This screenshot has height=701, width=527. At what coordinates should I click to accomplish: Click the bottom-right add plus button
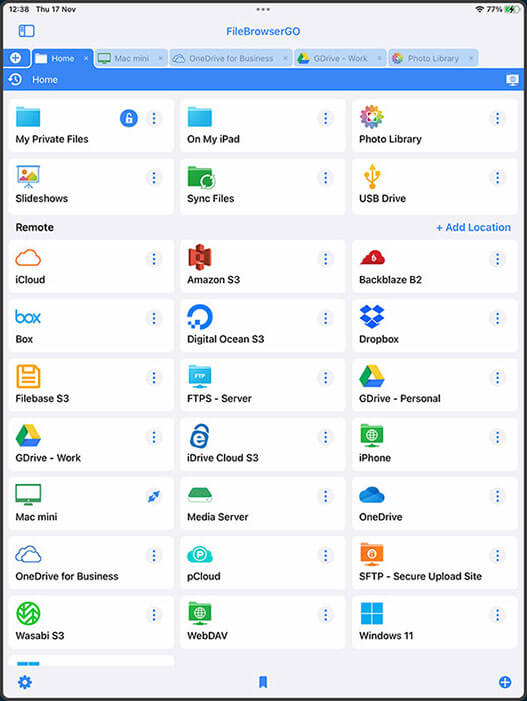click(x=505, y=682)
